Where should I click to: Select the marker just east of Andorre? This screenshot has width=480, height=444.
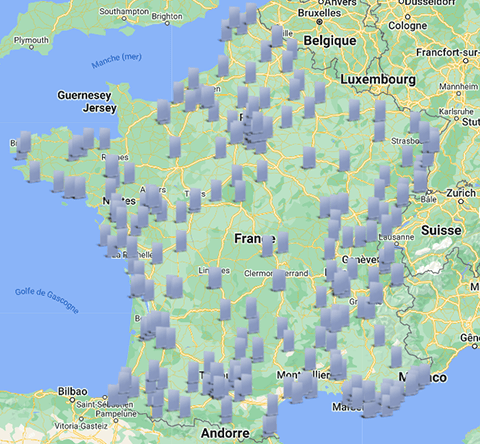[x=269, y=426]
